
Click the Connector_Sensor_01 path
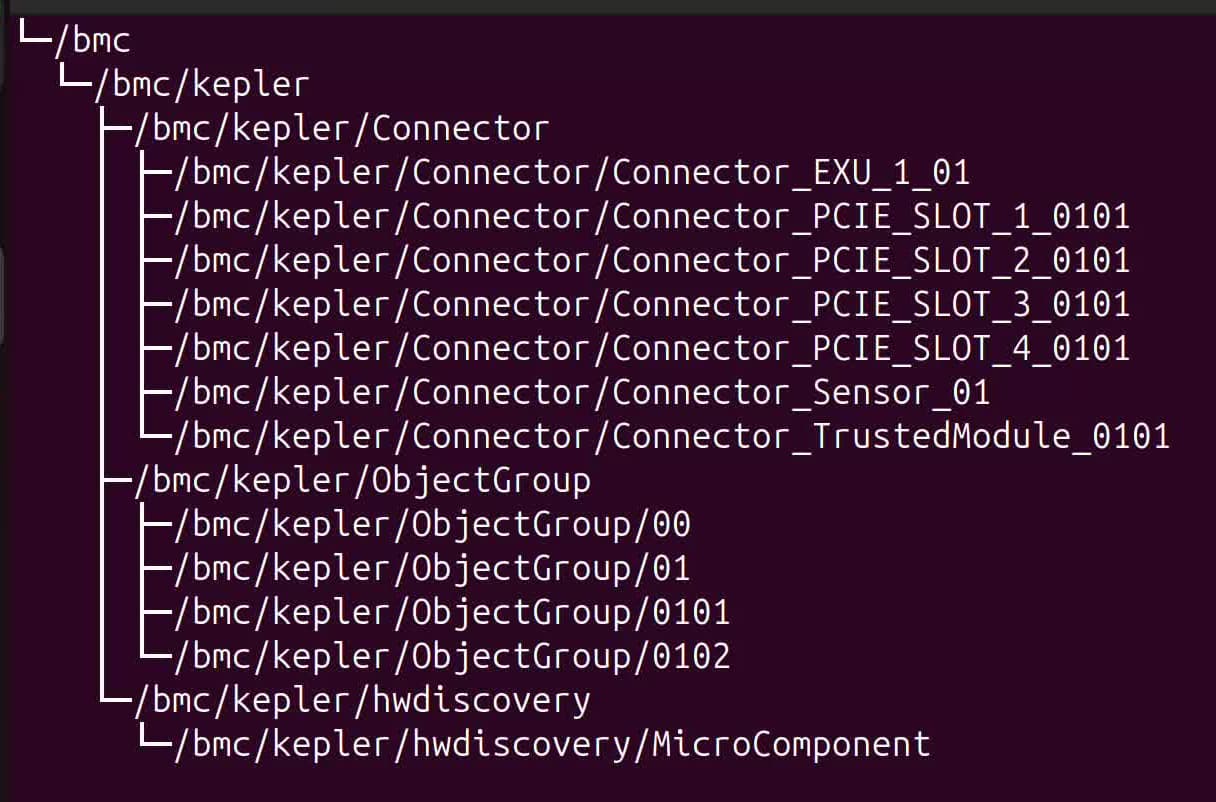click(x=581, y=392)
